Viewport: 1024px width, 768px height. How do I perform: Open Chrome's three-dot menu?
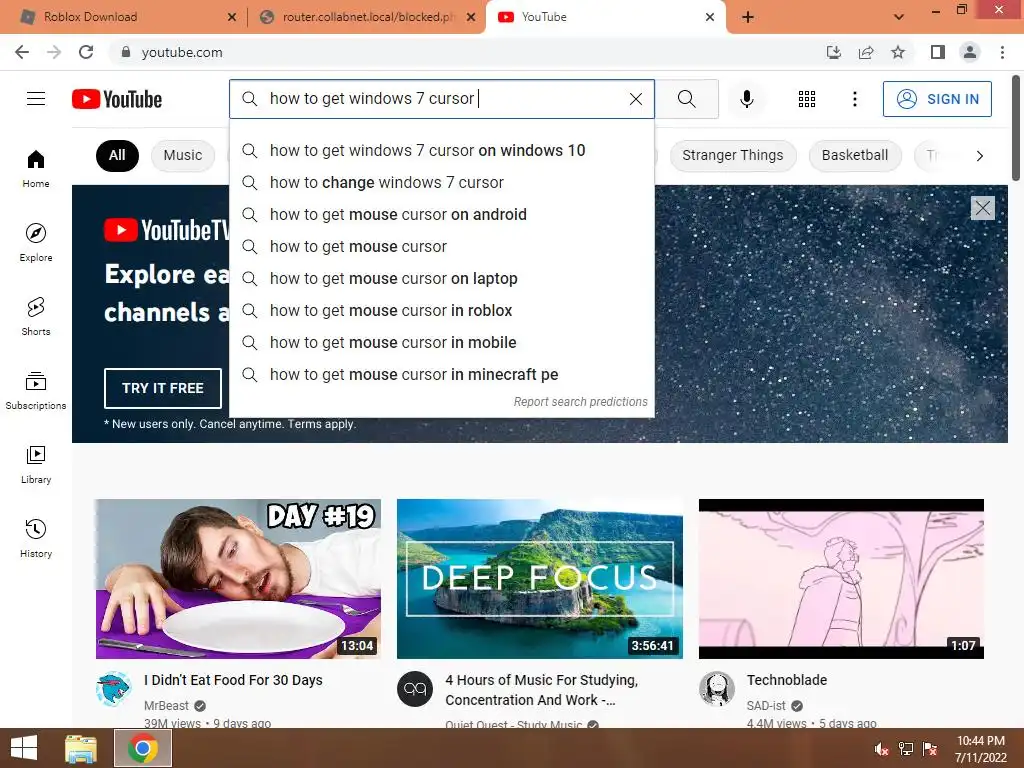coord(1002,52)
